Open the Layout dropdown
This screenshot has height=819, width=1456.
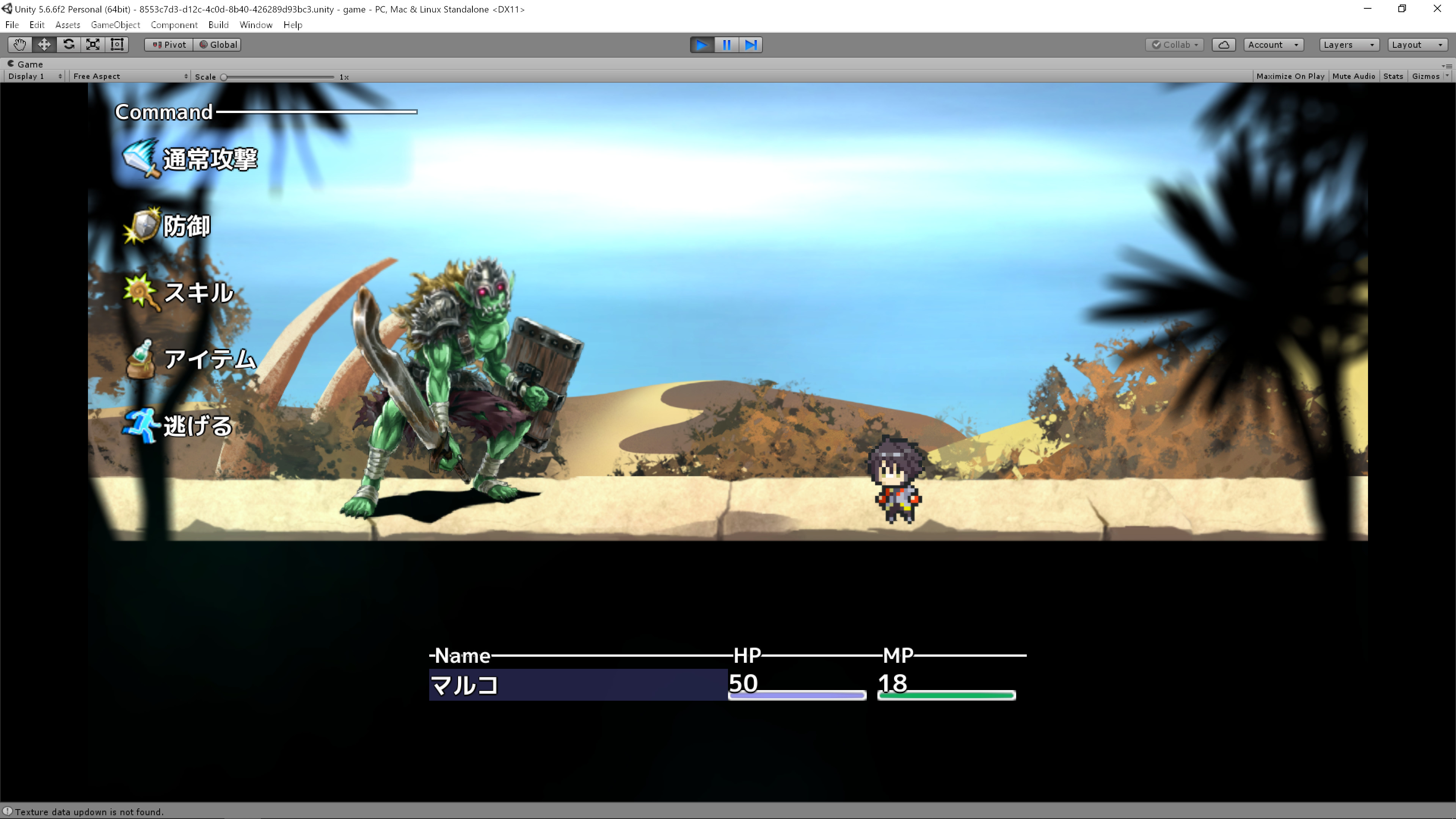1417,45
